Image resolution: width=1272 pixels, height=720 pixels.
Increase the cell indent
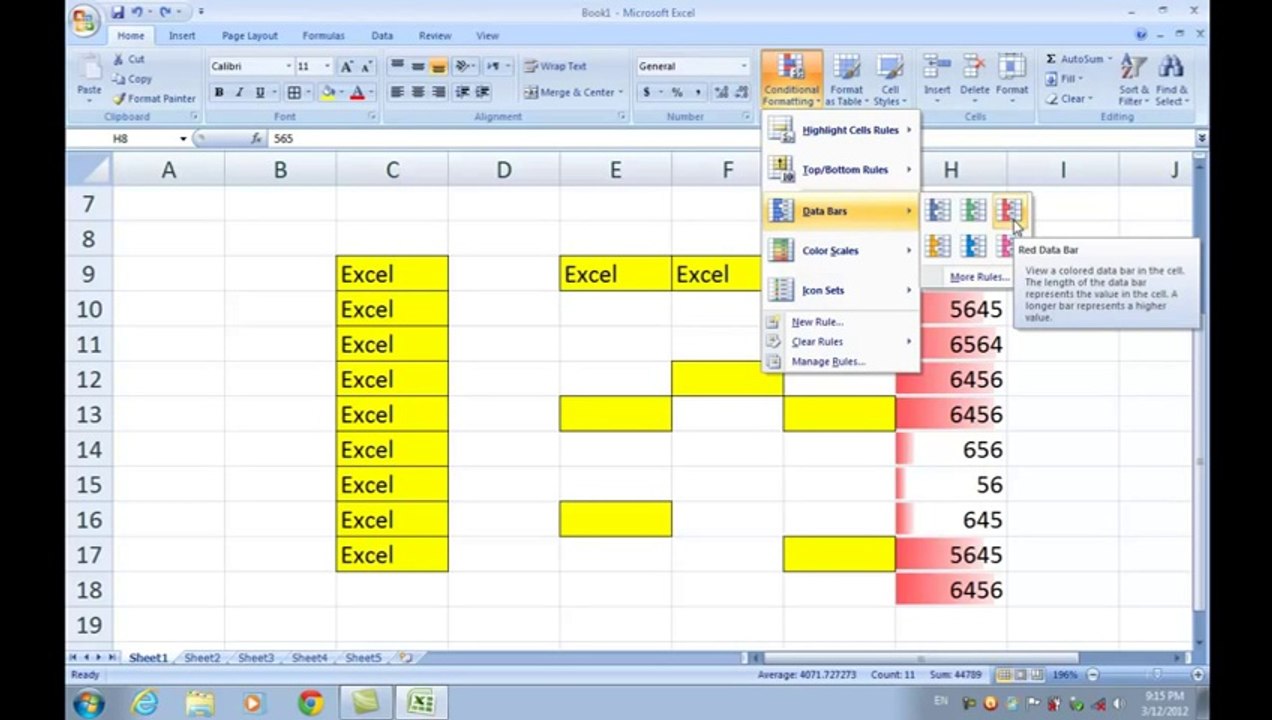(x=483, y=92)
